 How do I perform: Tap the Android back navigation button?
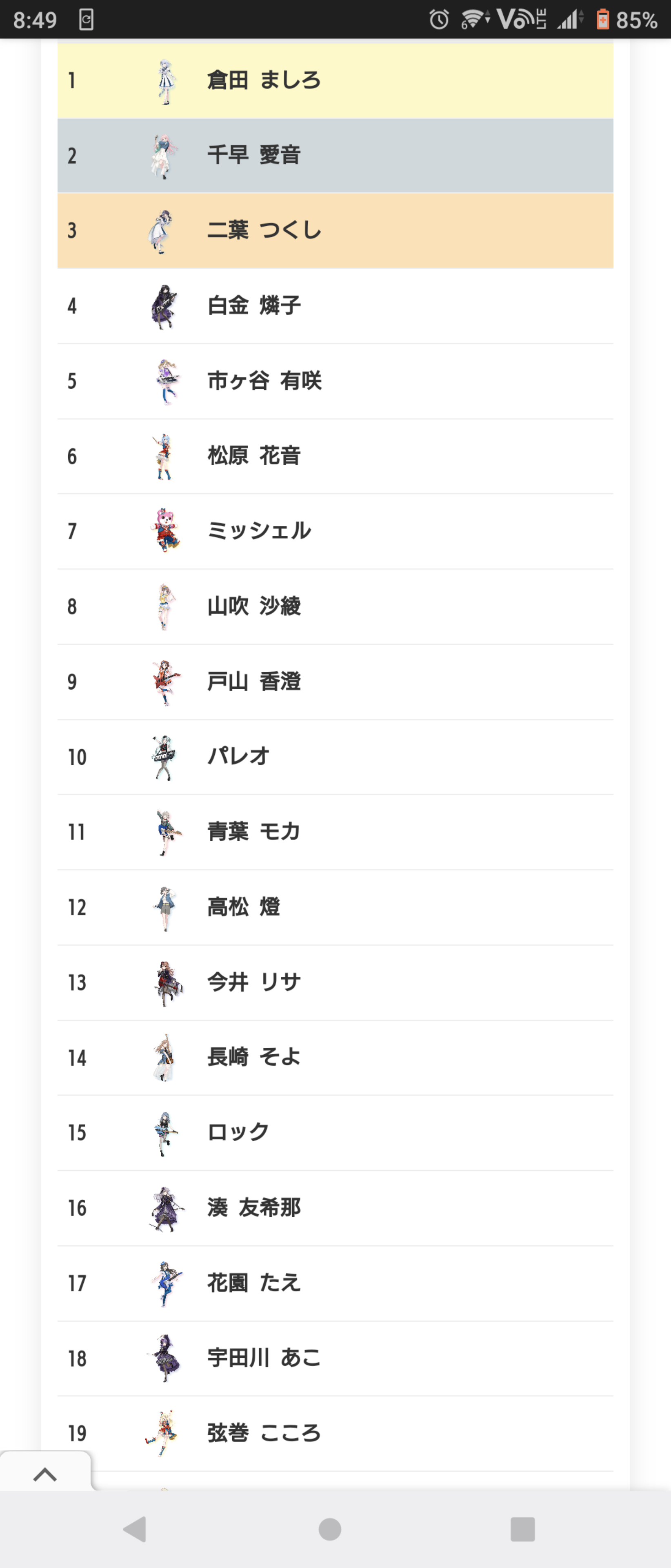coord(135,1528)
